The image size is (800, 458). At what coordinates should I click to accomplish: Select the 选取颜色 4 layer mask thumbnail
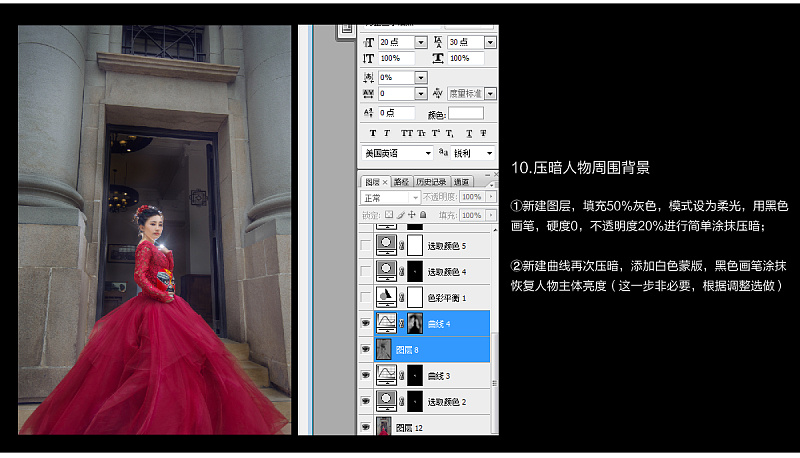pyautogui.click(x=415, y=271)
